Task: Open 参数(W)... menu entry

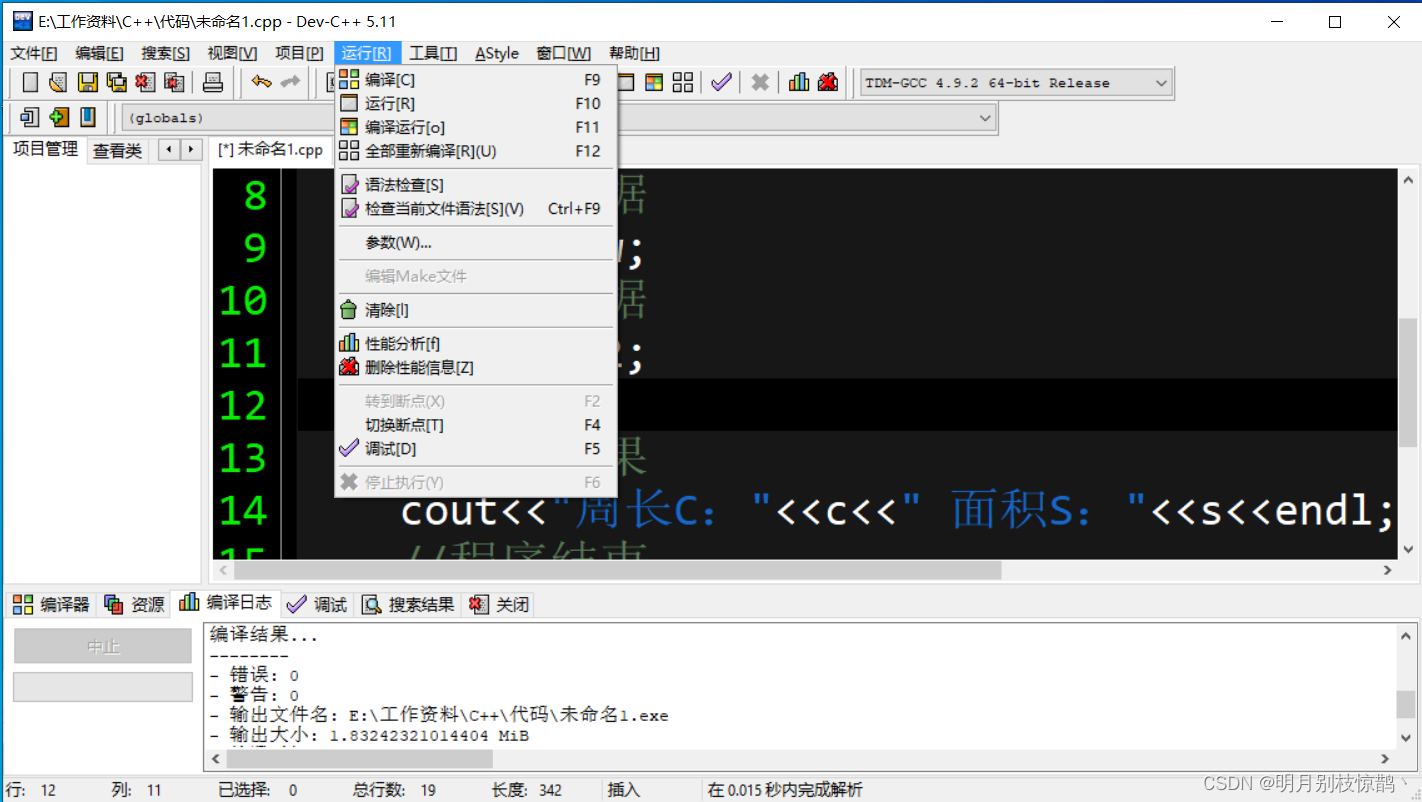Action: point(476,243)
